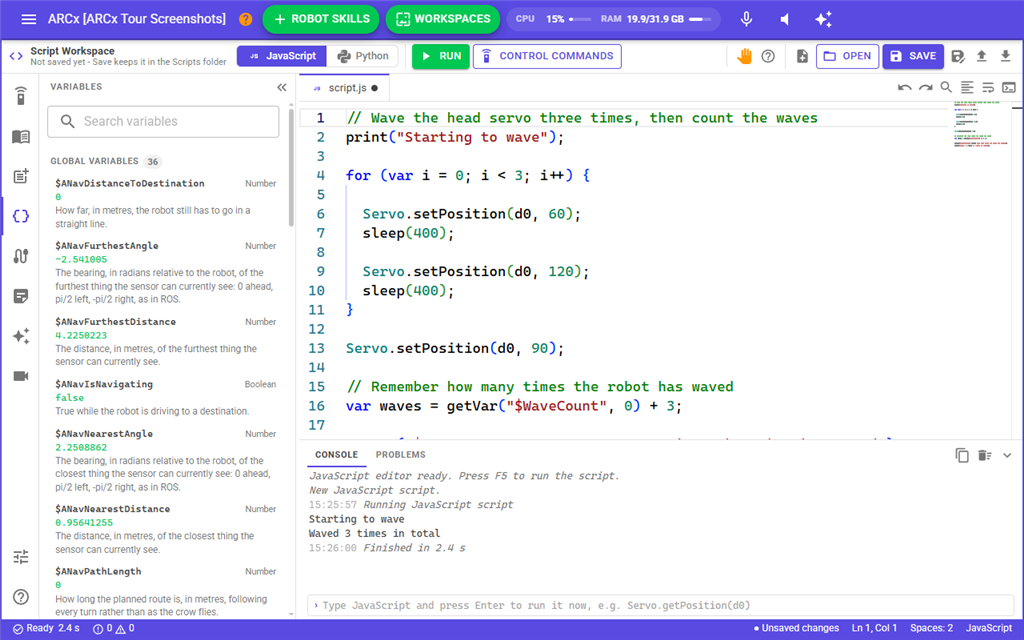
Task: Collapse the Variables panel
Action: tap(281, 88)
